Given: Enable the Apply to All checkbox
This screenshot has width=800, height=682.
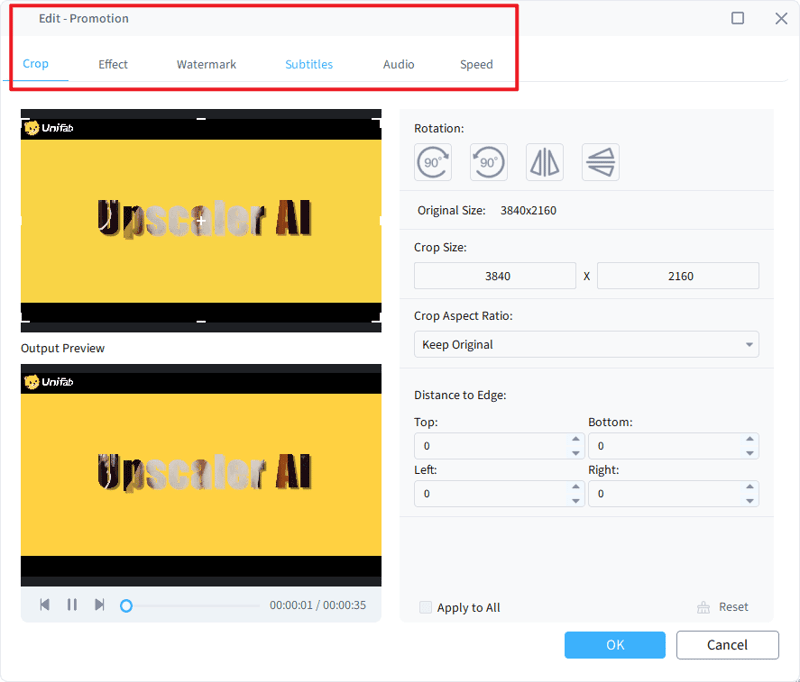Looking at the screenshot, I should [426, 607].
